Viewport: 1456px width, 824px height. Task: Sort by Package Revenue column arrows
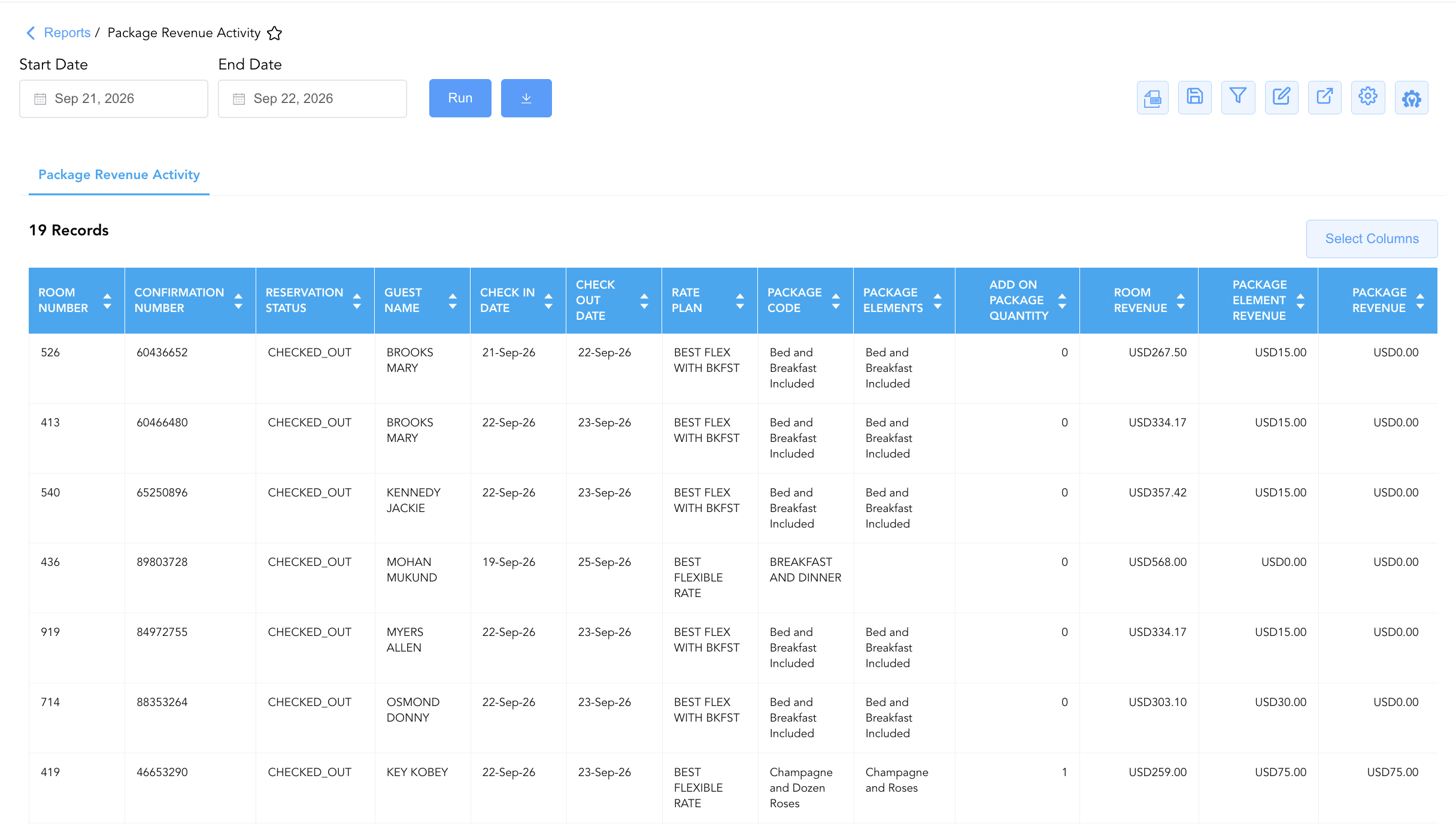point(1420,301)
